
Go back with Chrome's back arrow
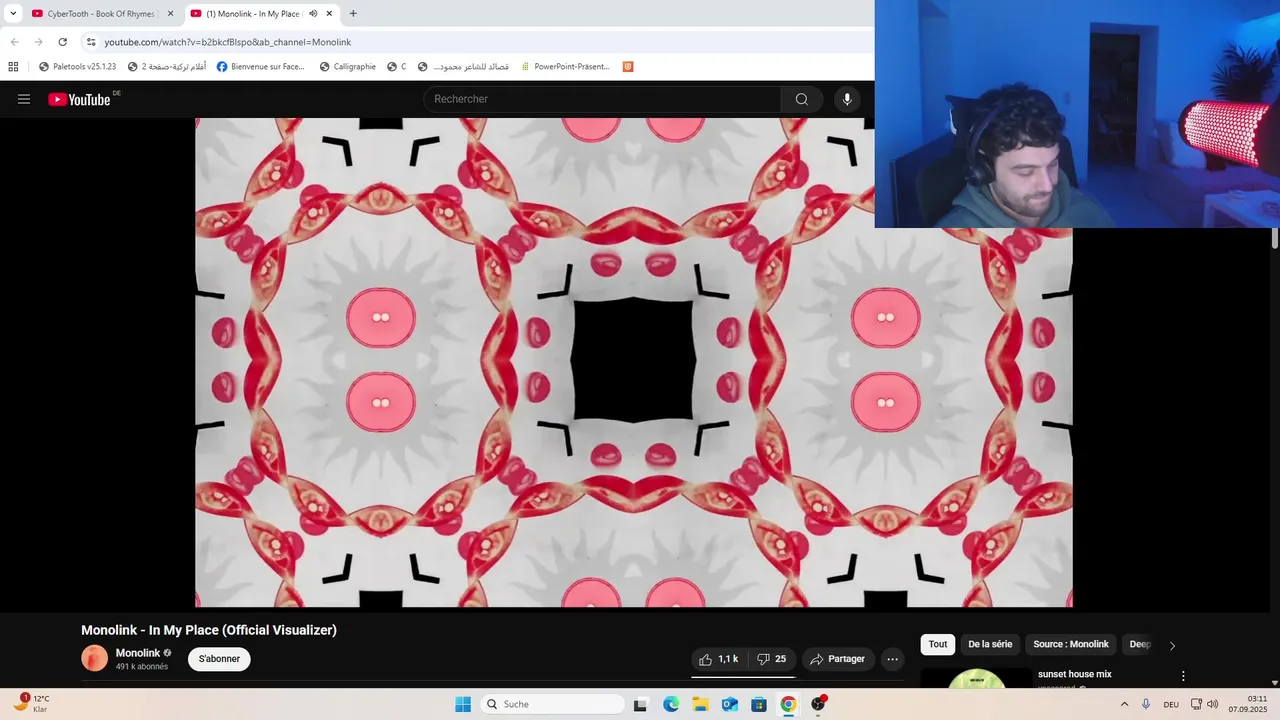click(14, 42)
